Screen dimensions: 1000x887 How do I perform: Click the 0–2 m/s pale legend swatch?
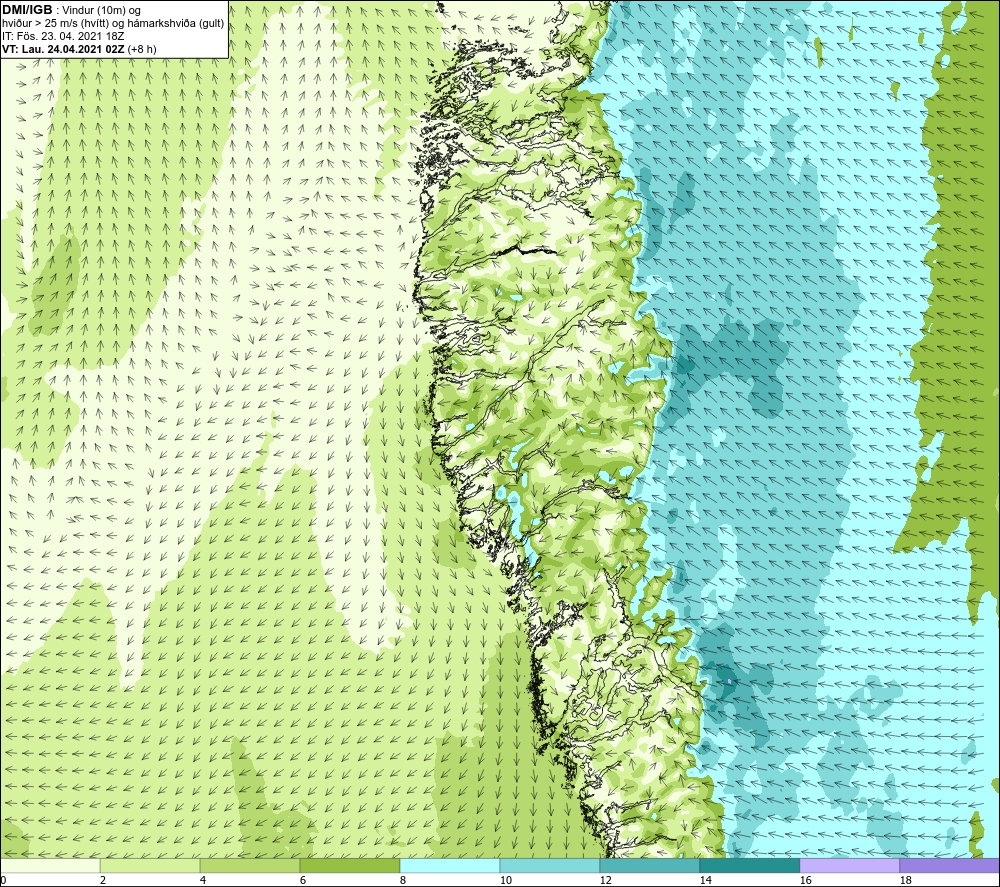click(50, 865)
